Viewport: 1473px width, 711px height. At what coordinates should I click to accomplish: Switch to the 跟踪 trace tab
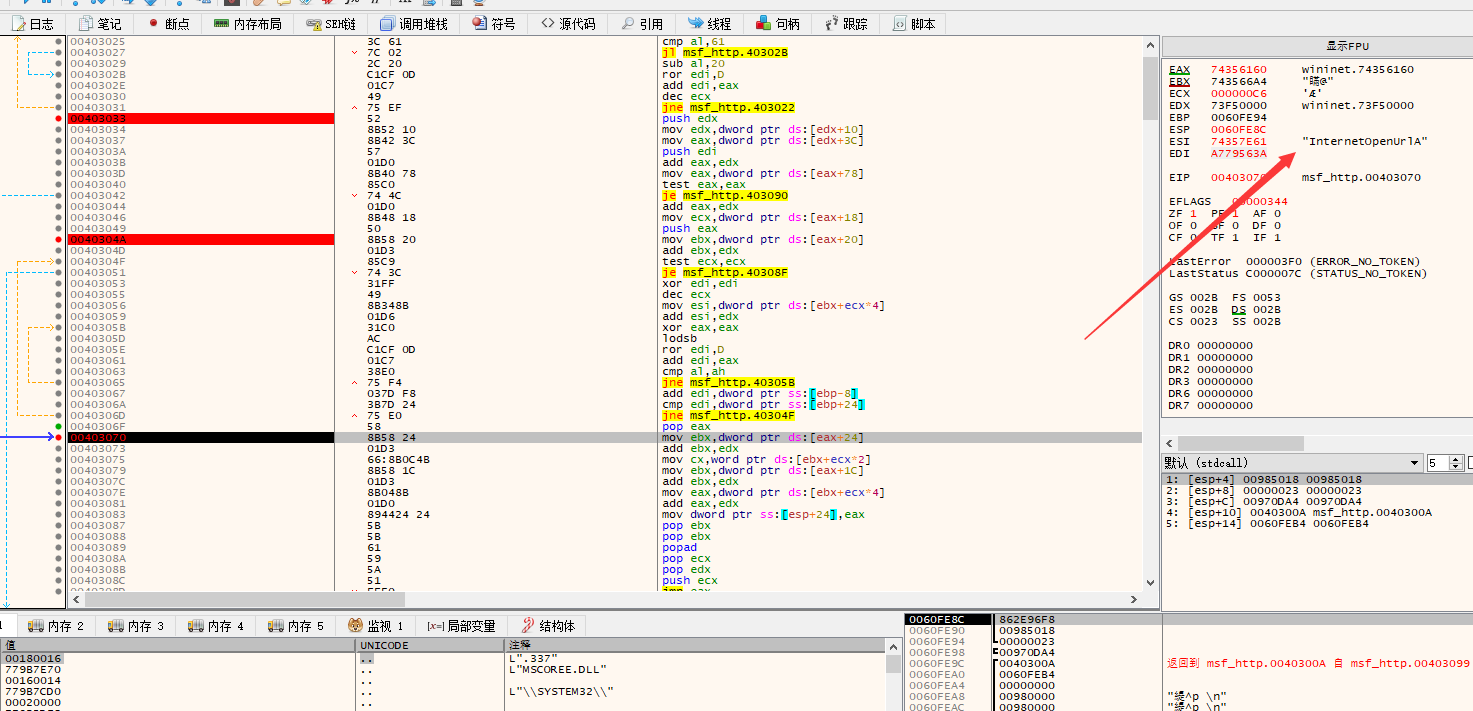coord(846,23)
